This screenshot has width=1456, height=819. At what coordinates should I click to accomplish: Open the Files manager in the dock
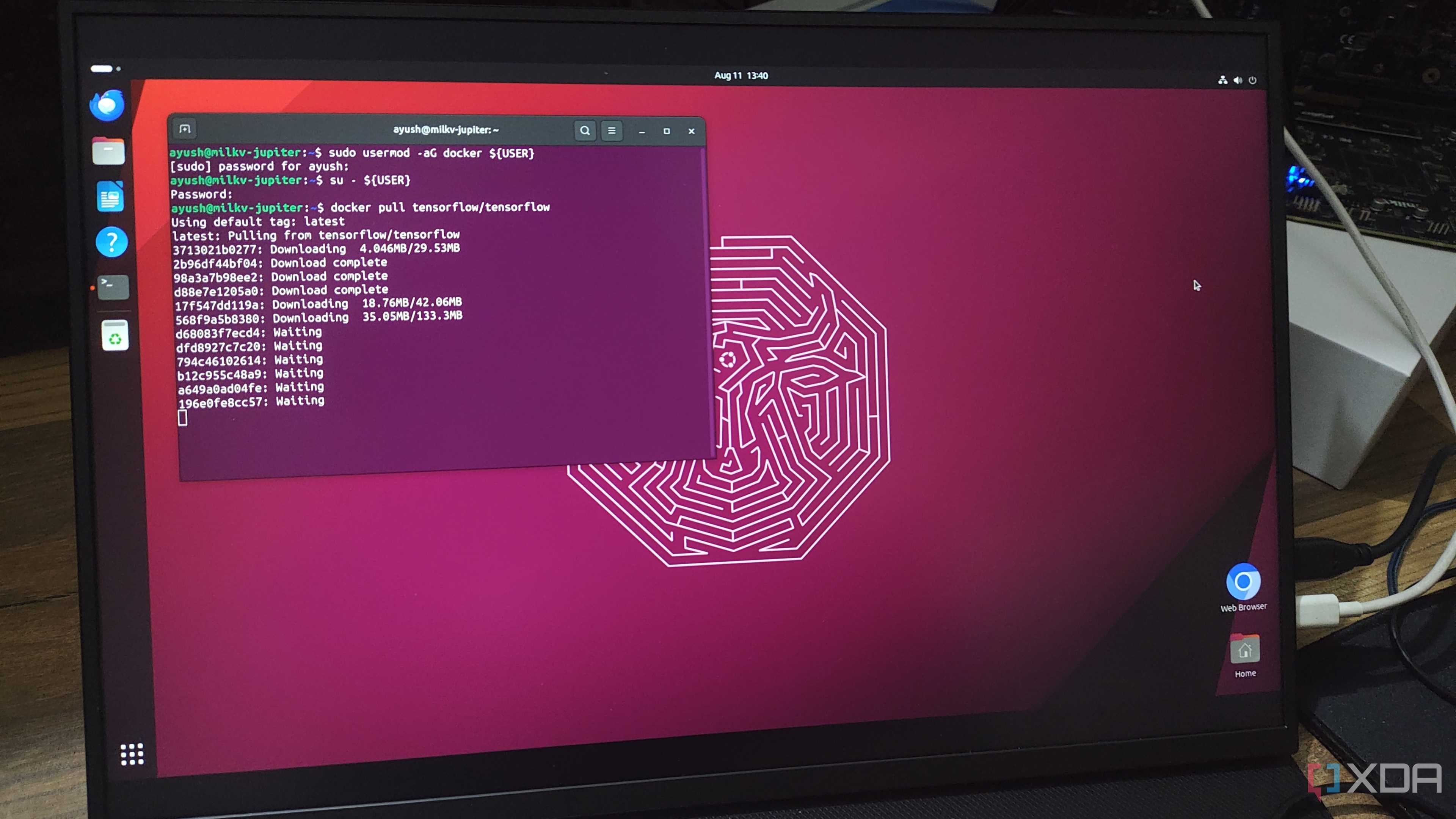108,151
